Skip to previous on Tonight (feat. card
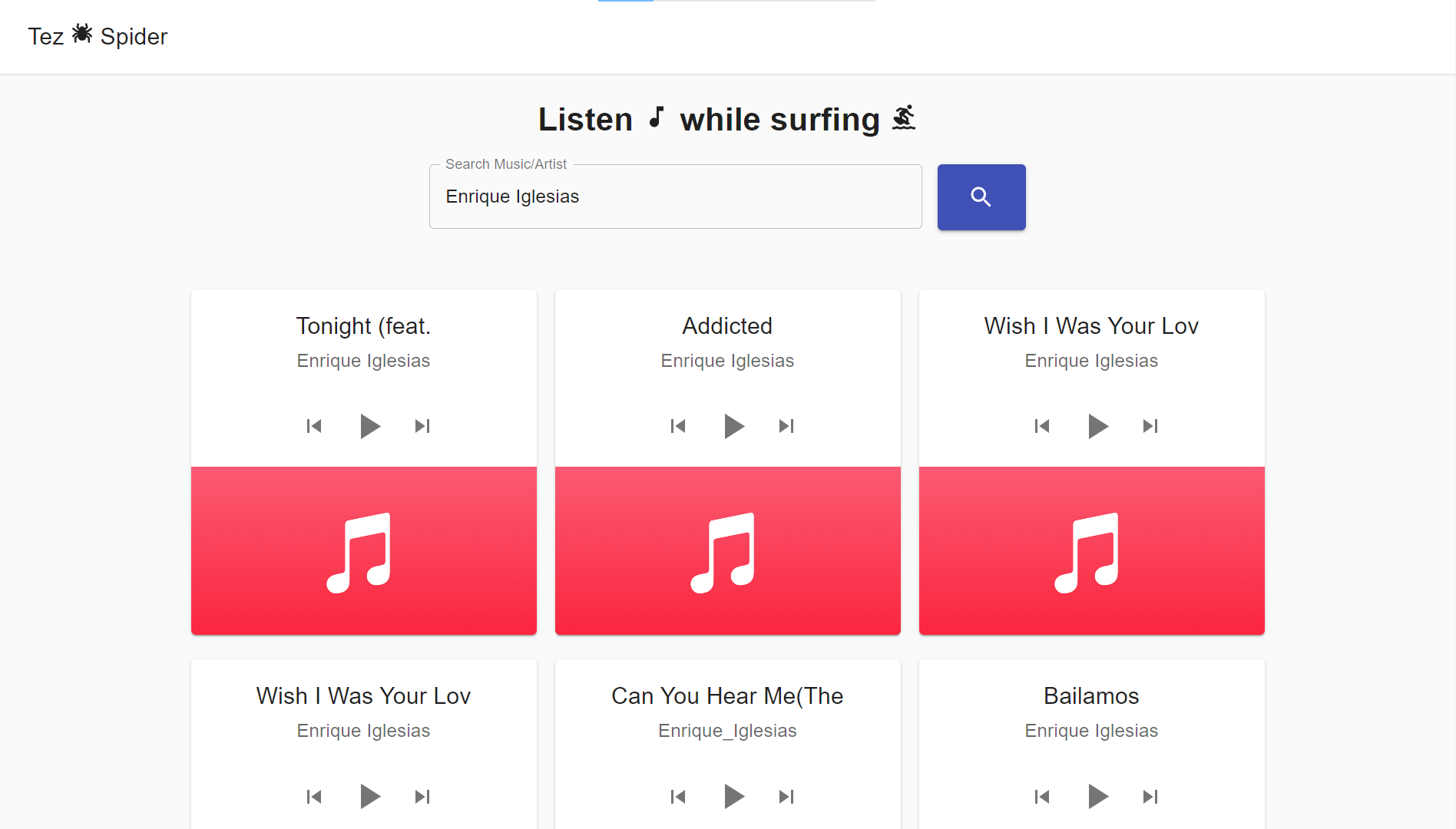The width and height of the screenshot is (1456, 829). tap(314, 426)
